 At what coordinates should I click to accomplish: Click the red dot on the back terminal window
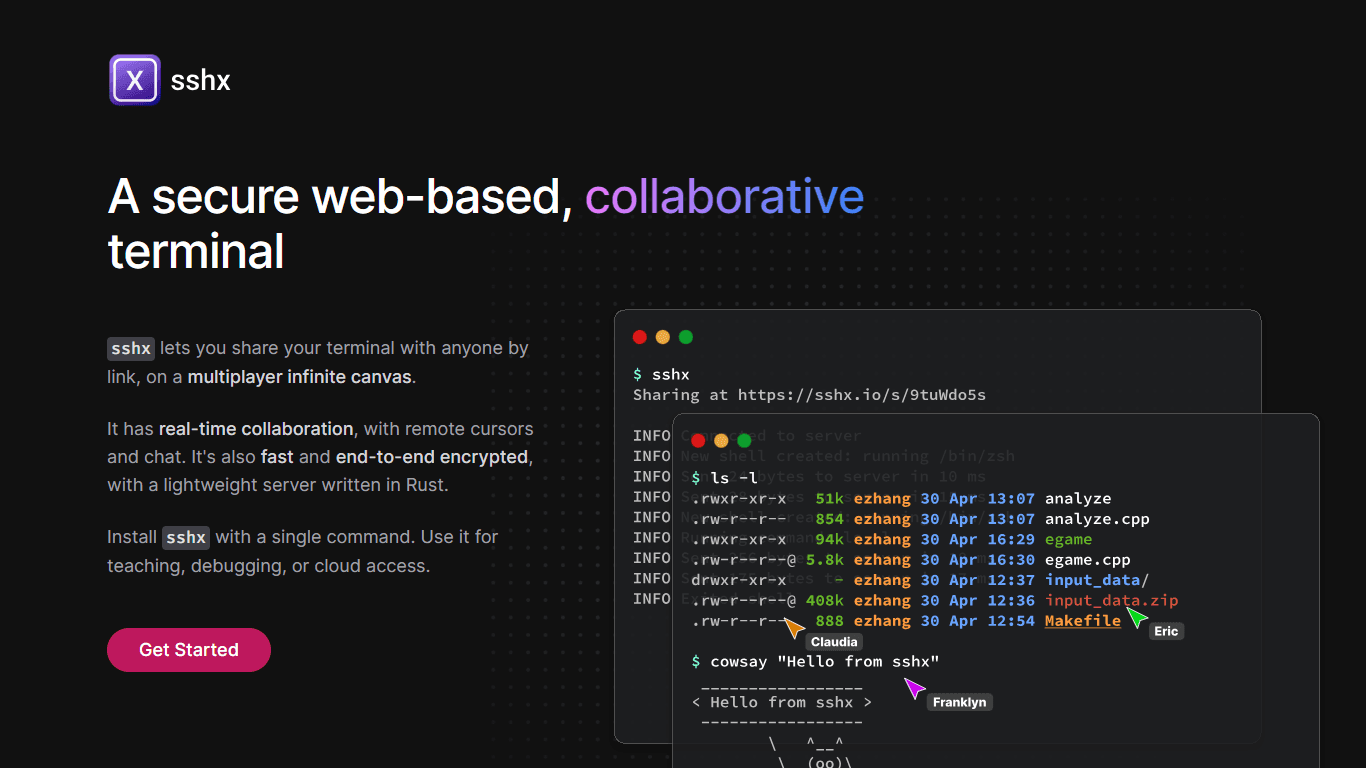click(x=640, y=337)
